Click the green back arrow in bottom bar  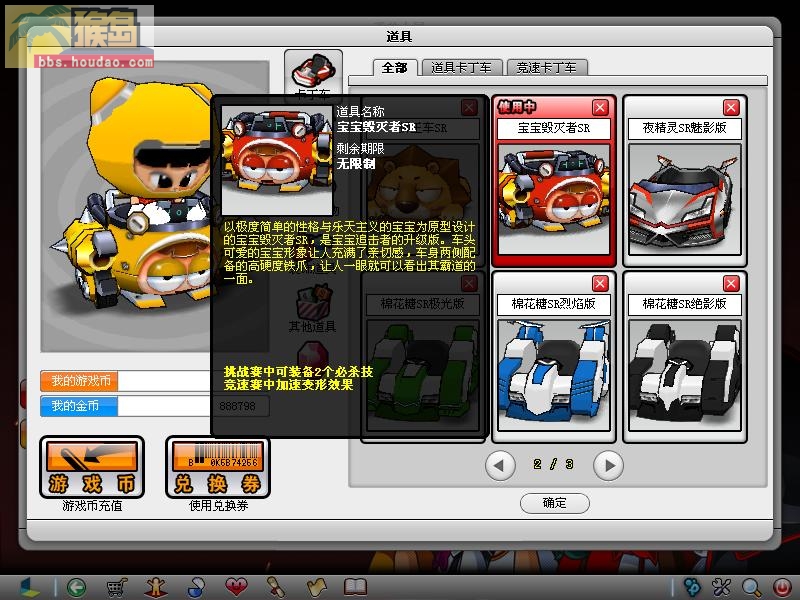77,588
